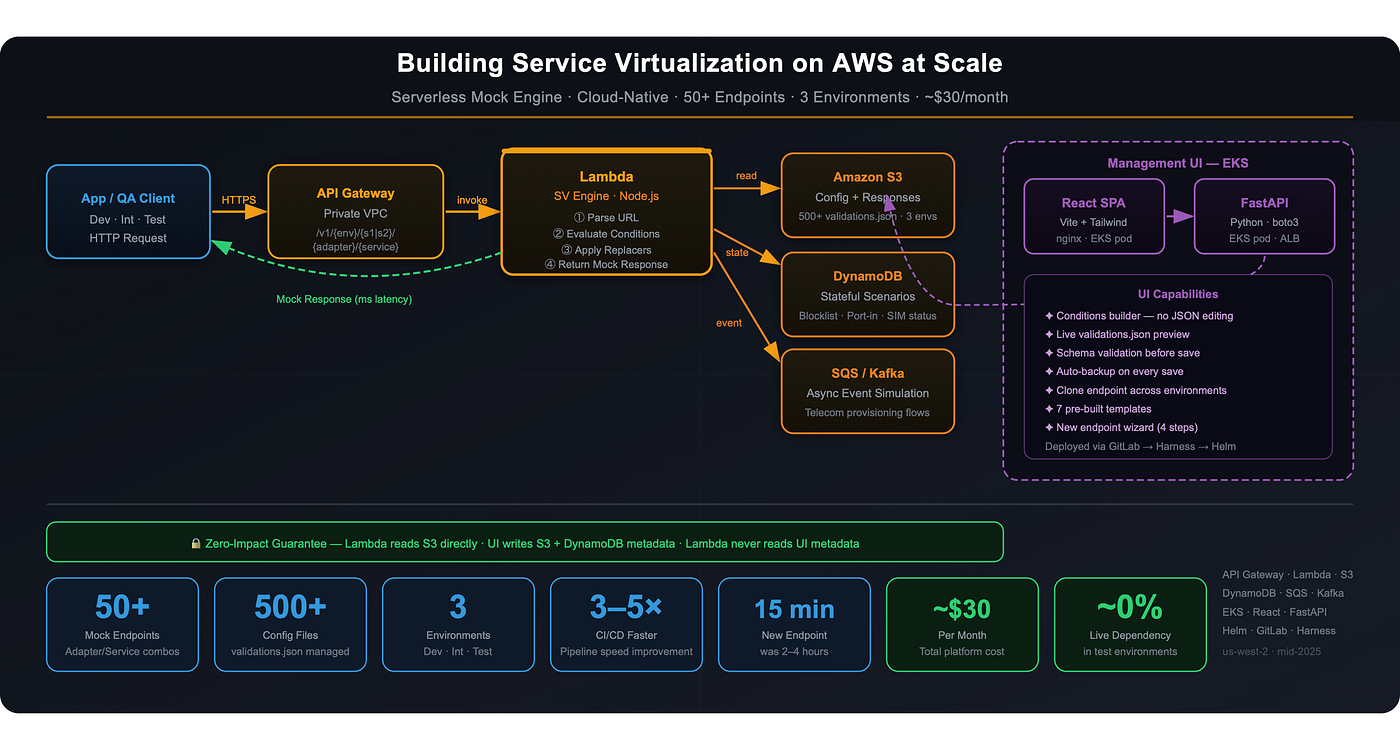
Task: Click 'was 2–4 hours' caption
Action: 794,652
